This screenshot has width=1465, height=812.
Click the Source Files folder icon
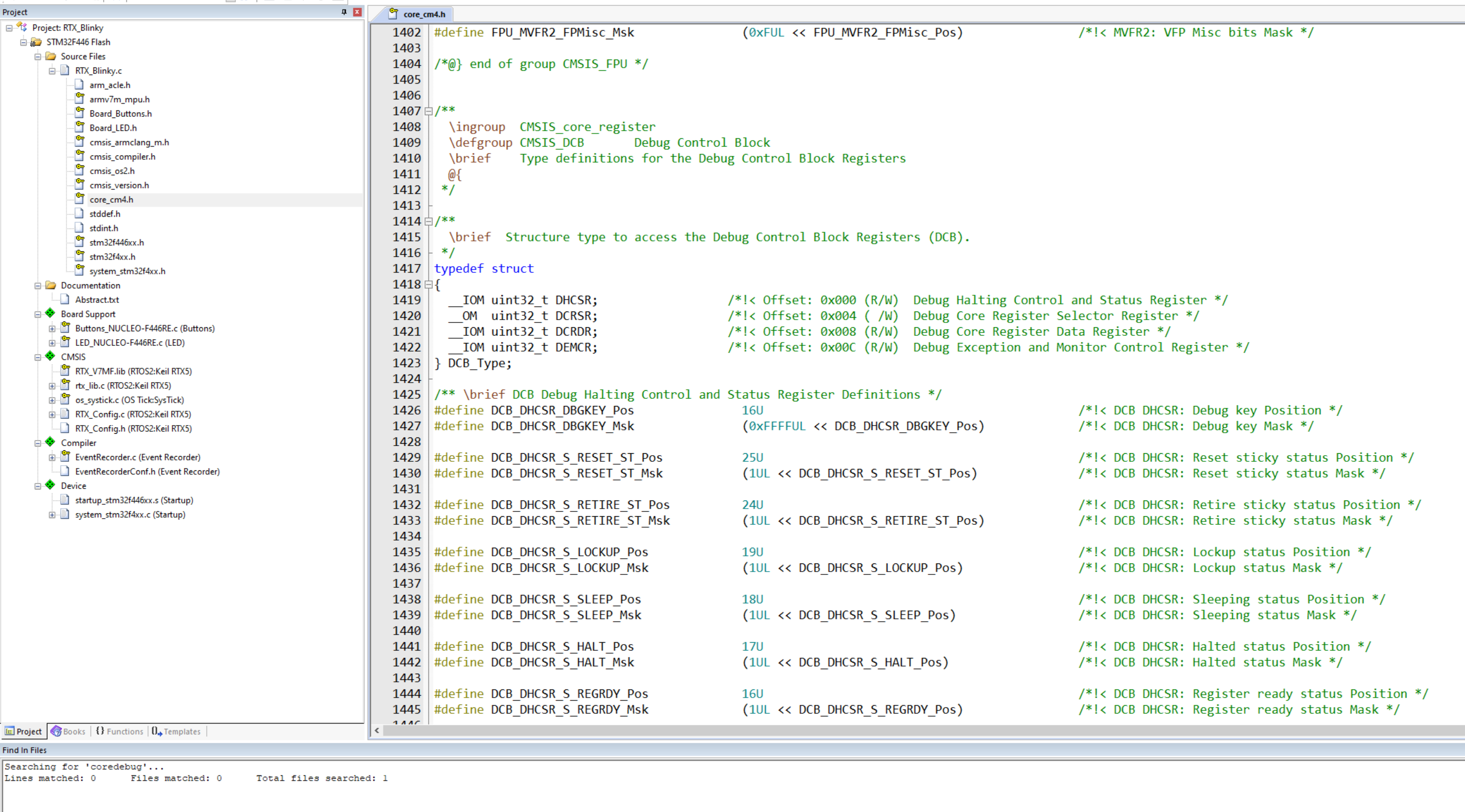click(51, 56)
